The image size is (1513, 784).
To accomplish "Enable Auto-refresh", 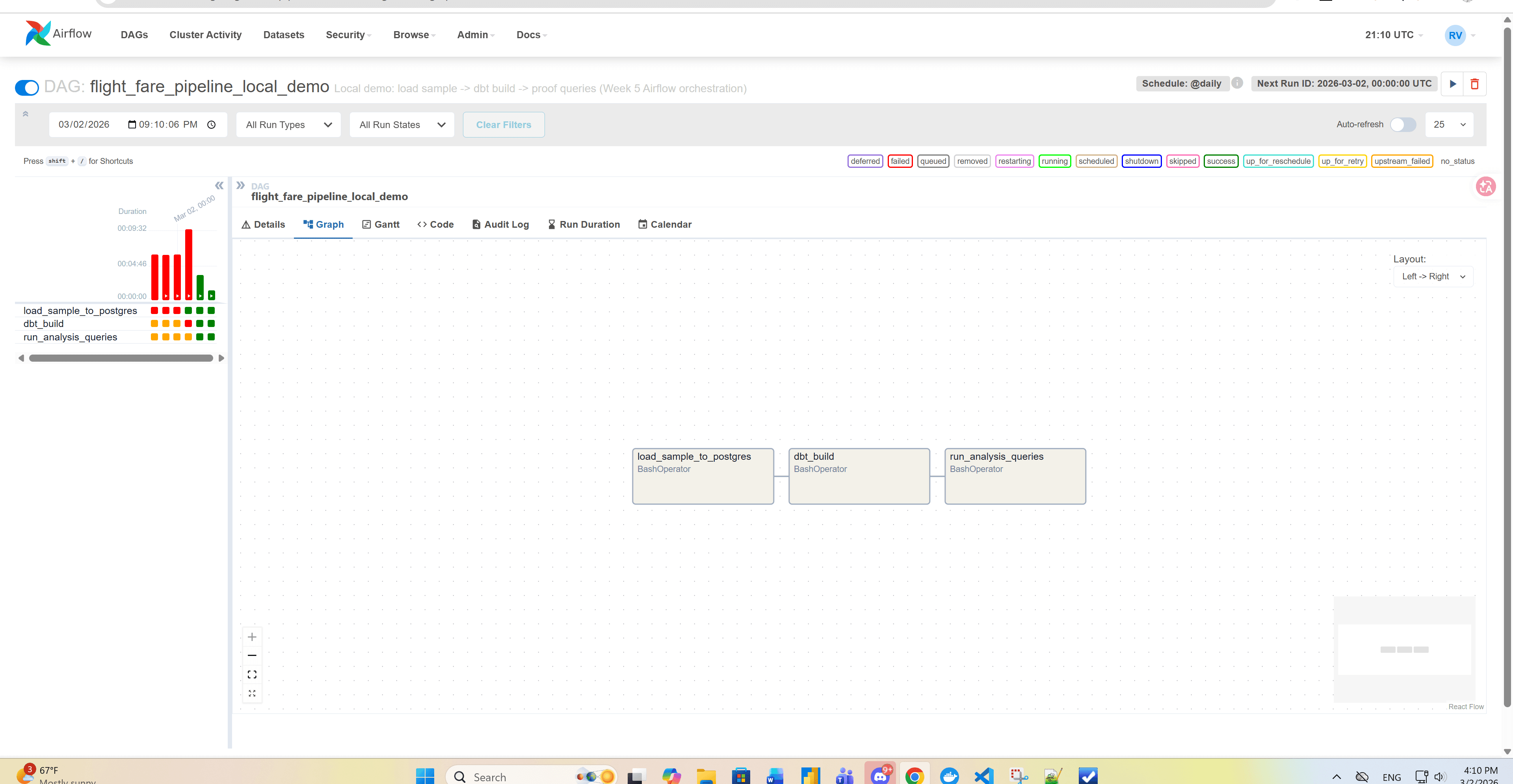I will (1403, 124).
